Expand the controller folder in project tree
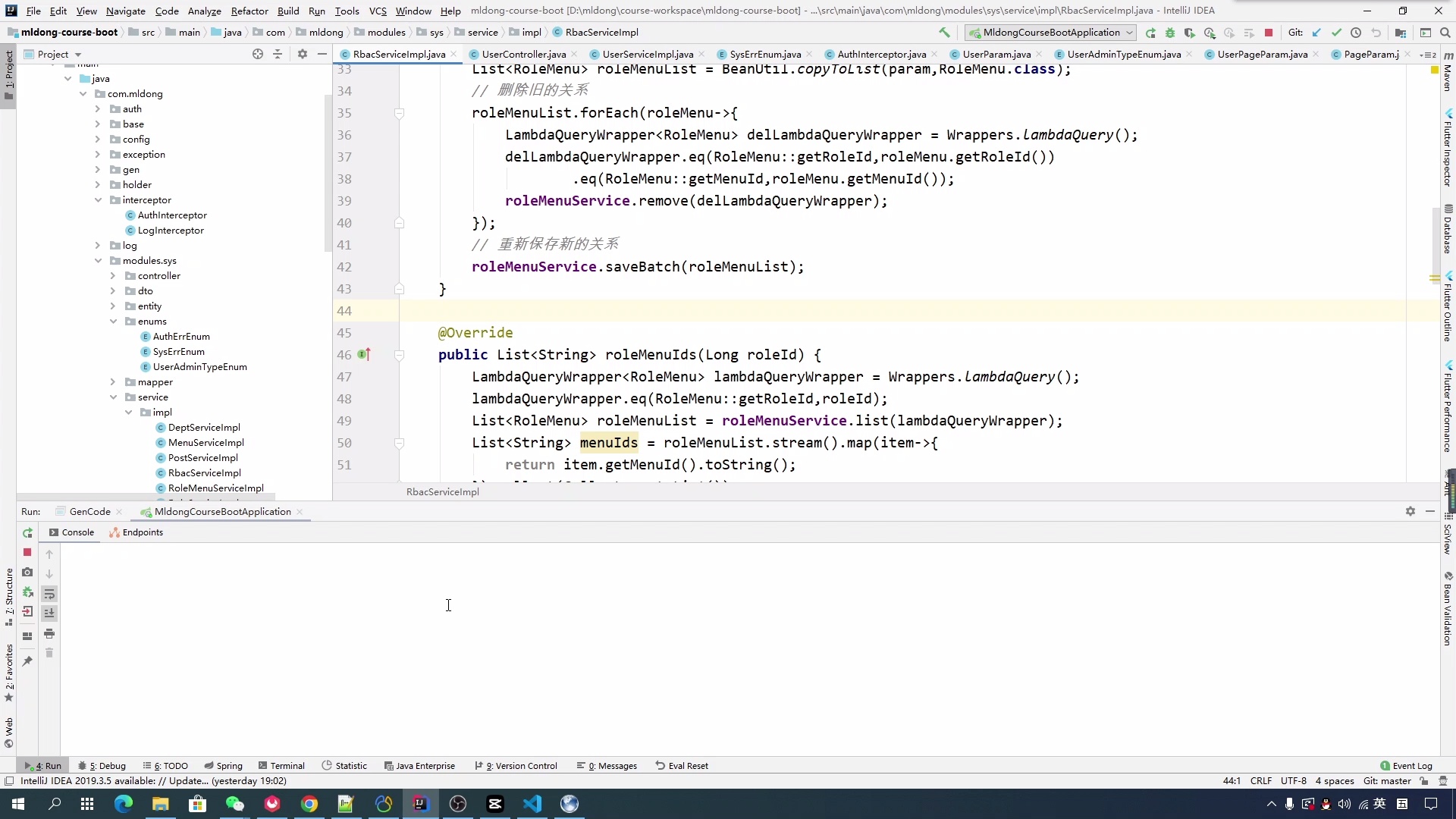 (x=113, y=276)
